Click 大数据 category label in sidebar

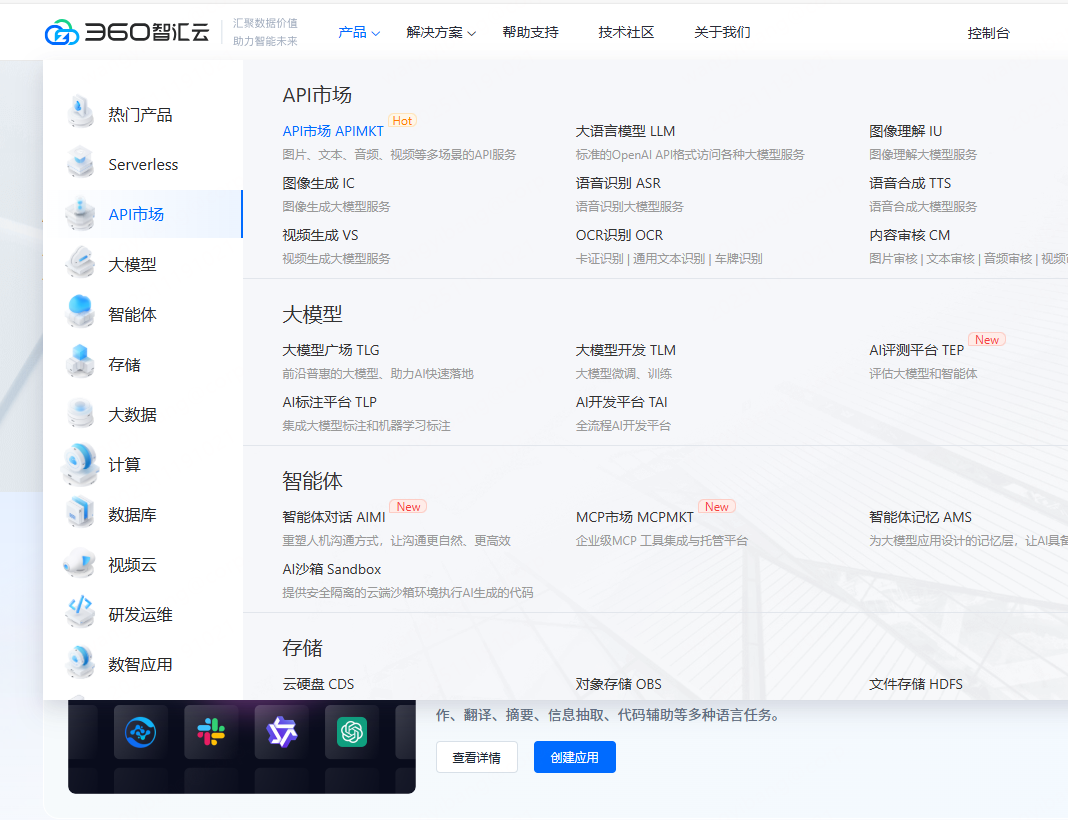click(132, 415)
